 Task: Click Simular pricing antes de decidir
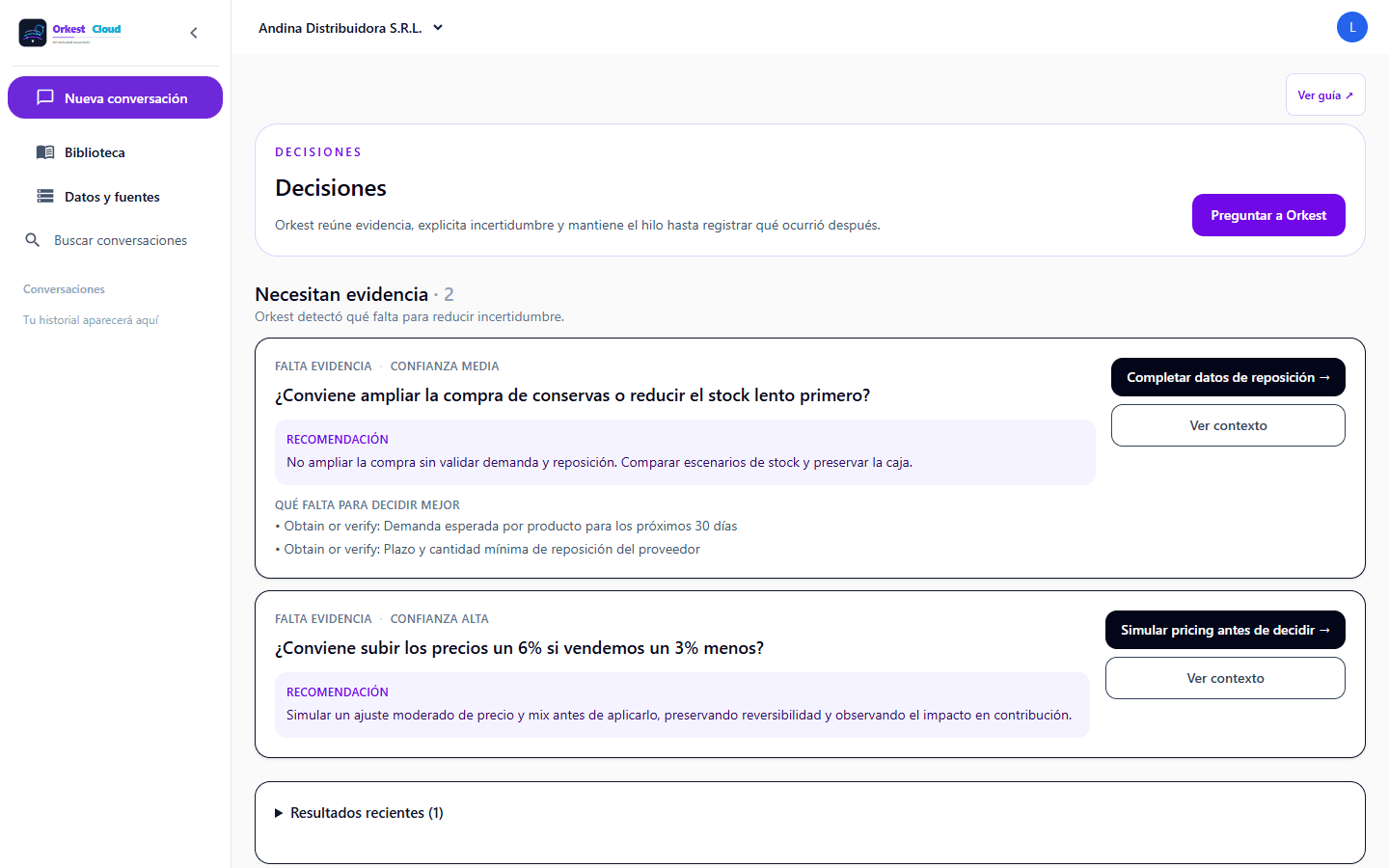tap(1225, 630)
